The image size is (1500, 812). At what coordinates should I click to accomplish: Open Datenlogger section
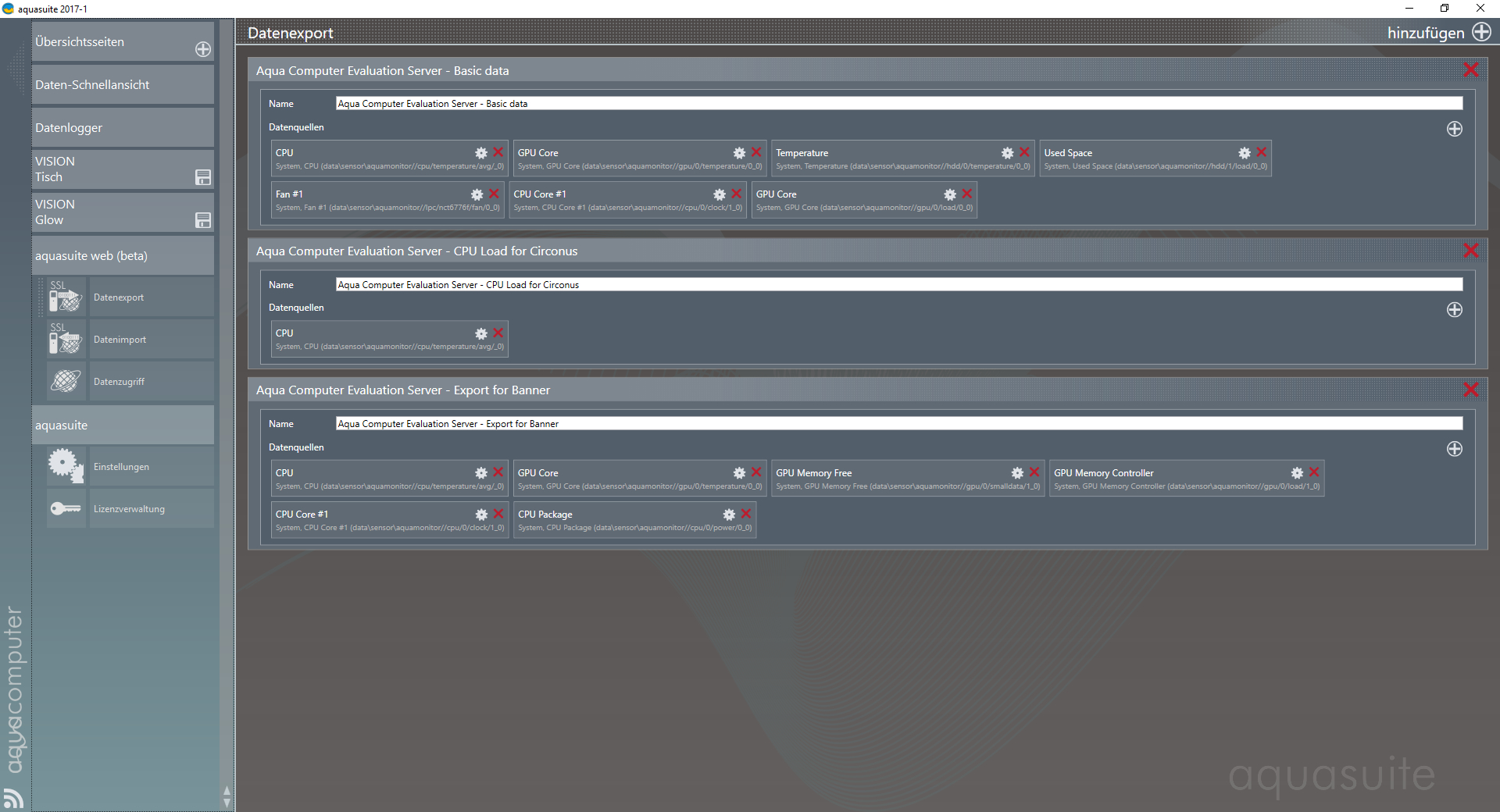tap(123, 127)
